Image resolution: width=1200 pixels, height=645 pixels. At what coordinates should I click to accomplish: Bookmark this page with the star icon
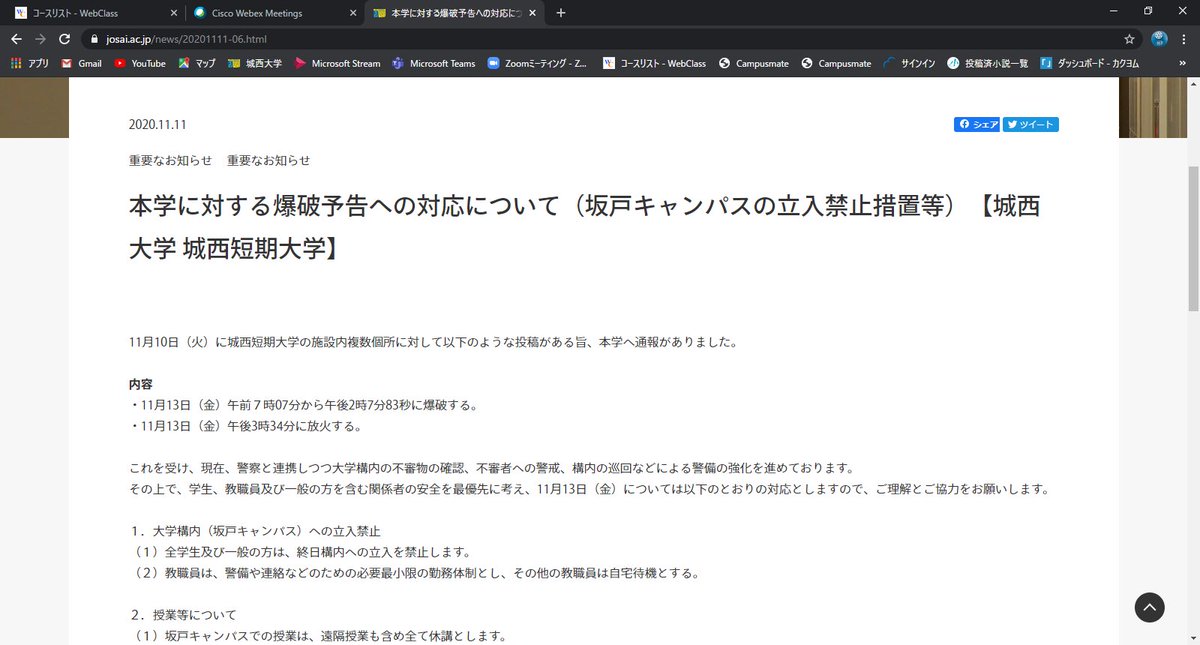tap(1129, 39)
